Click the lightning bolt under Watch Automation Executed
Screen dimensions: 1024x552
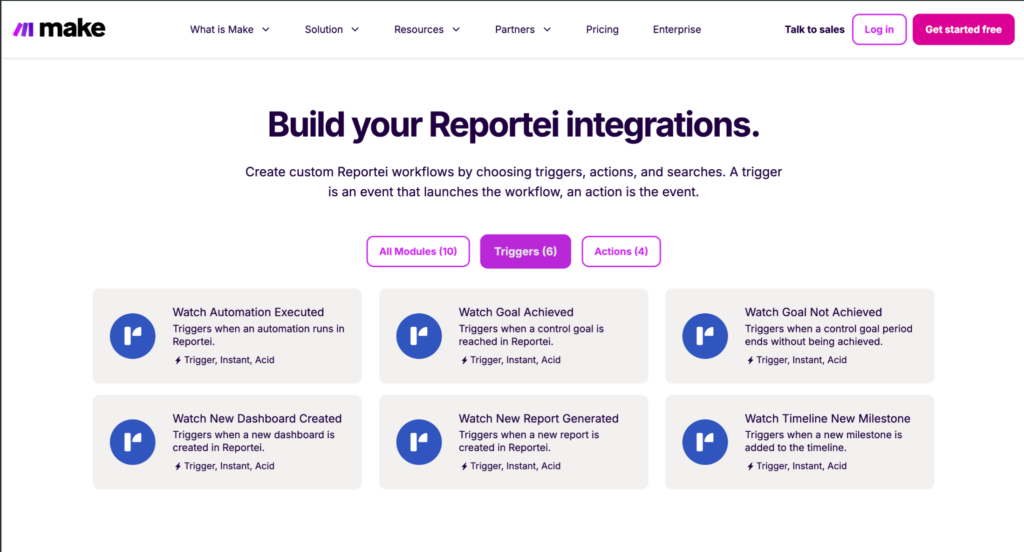tap(178, 360)
